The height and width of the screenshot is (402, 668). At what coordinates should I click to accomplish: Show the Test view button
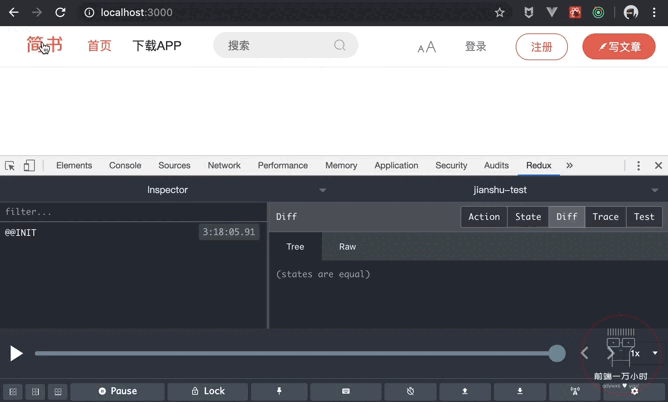pos(644,217)
